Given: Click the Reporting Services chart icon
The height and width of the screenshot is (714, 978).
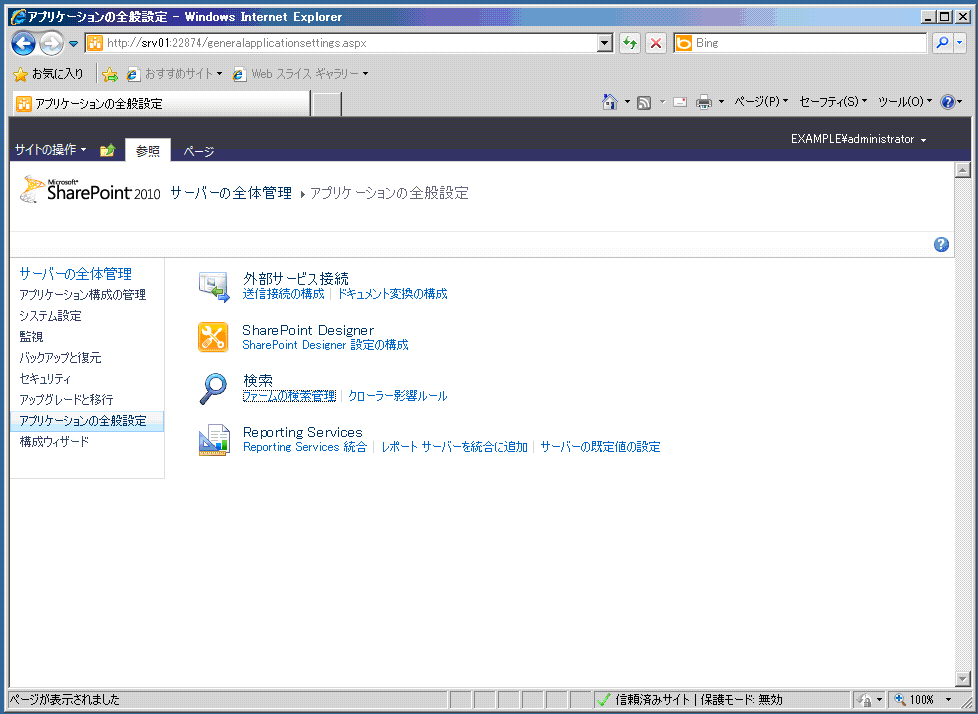Looking at the screenshot, I should [x=214, y=440].
